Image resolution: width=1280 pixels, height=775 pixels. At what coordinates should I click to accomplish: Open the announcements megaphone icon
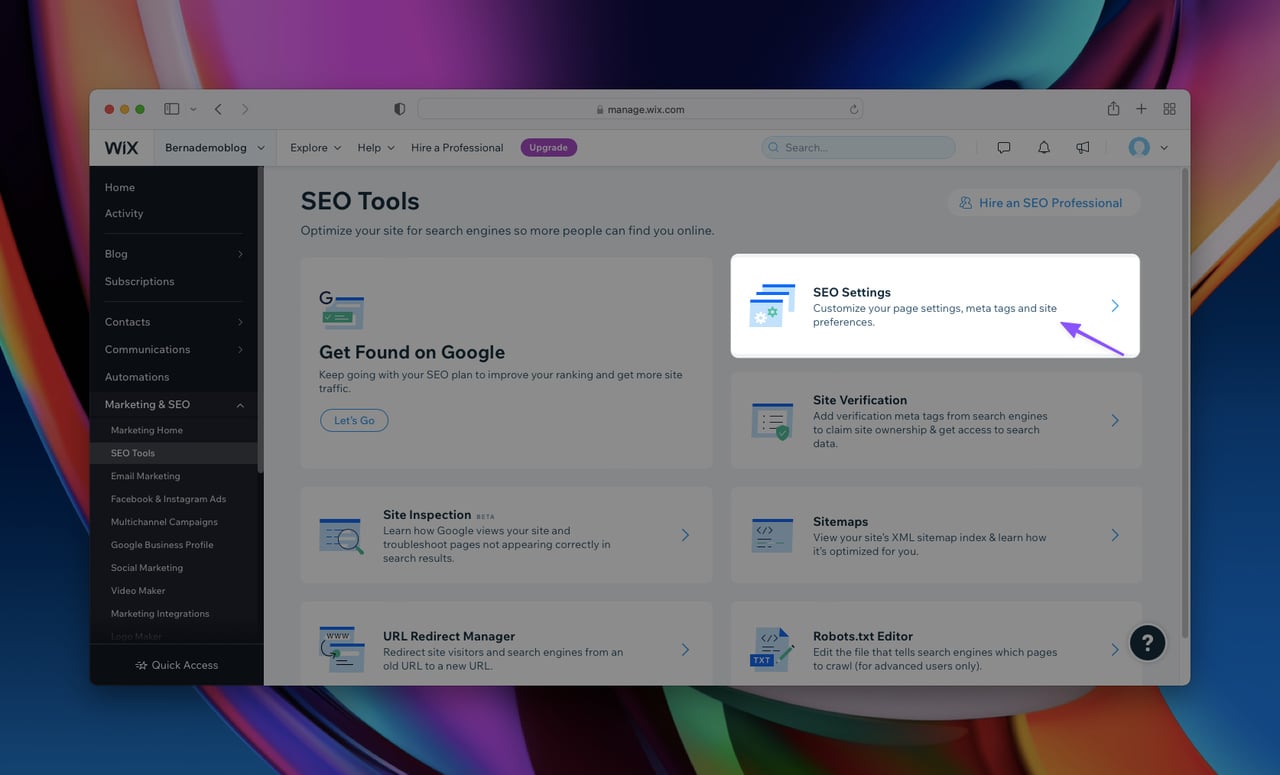(1082, 147)
